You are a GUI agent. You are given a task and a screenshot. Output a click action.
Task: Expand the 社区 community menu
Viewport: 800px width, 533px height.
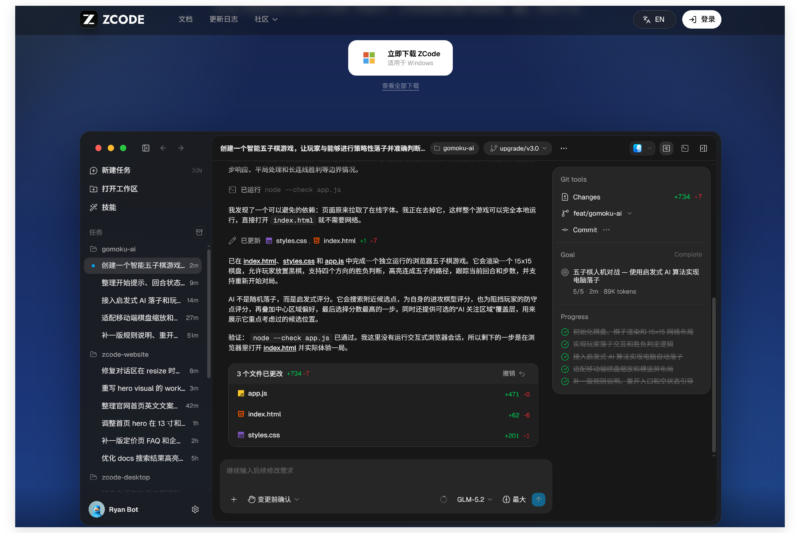[266, 19]
